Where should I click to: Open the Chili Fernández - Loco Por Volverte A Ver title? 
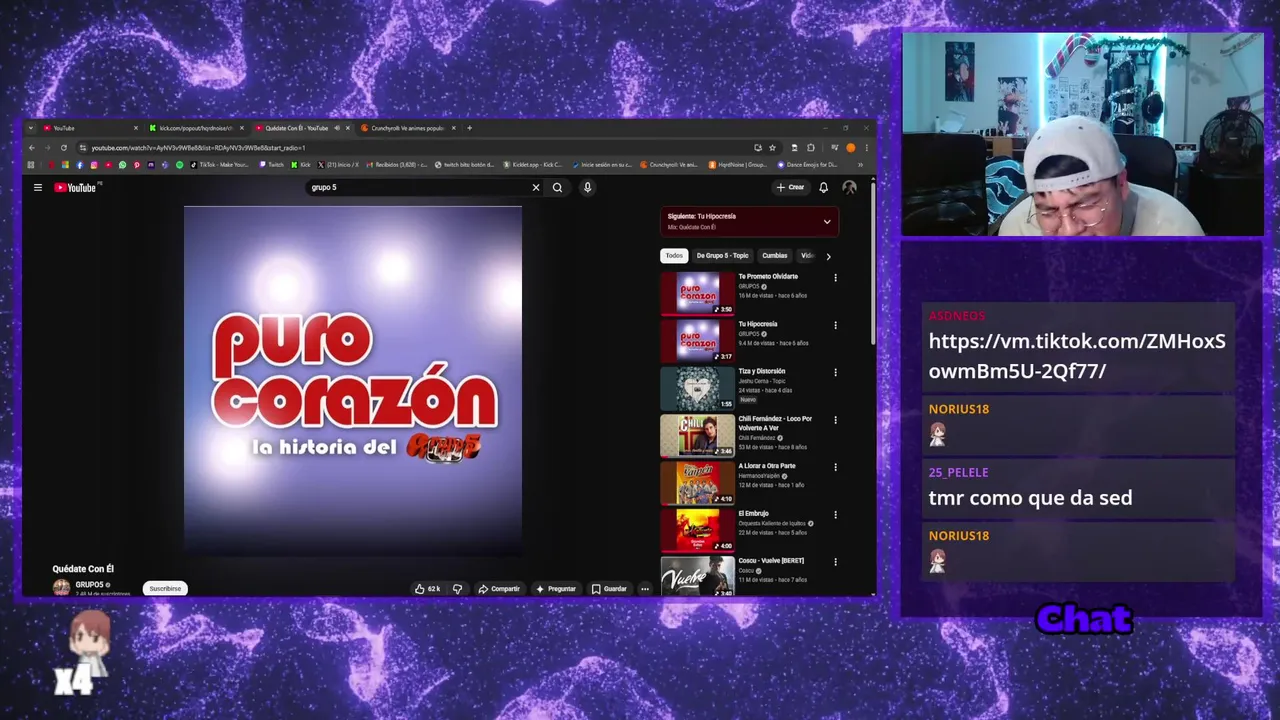click(x=775, y=423)
